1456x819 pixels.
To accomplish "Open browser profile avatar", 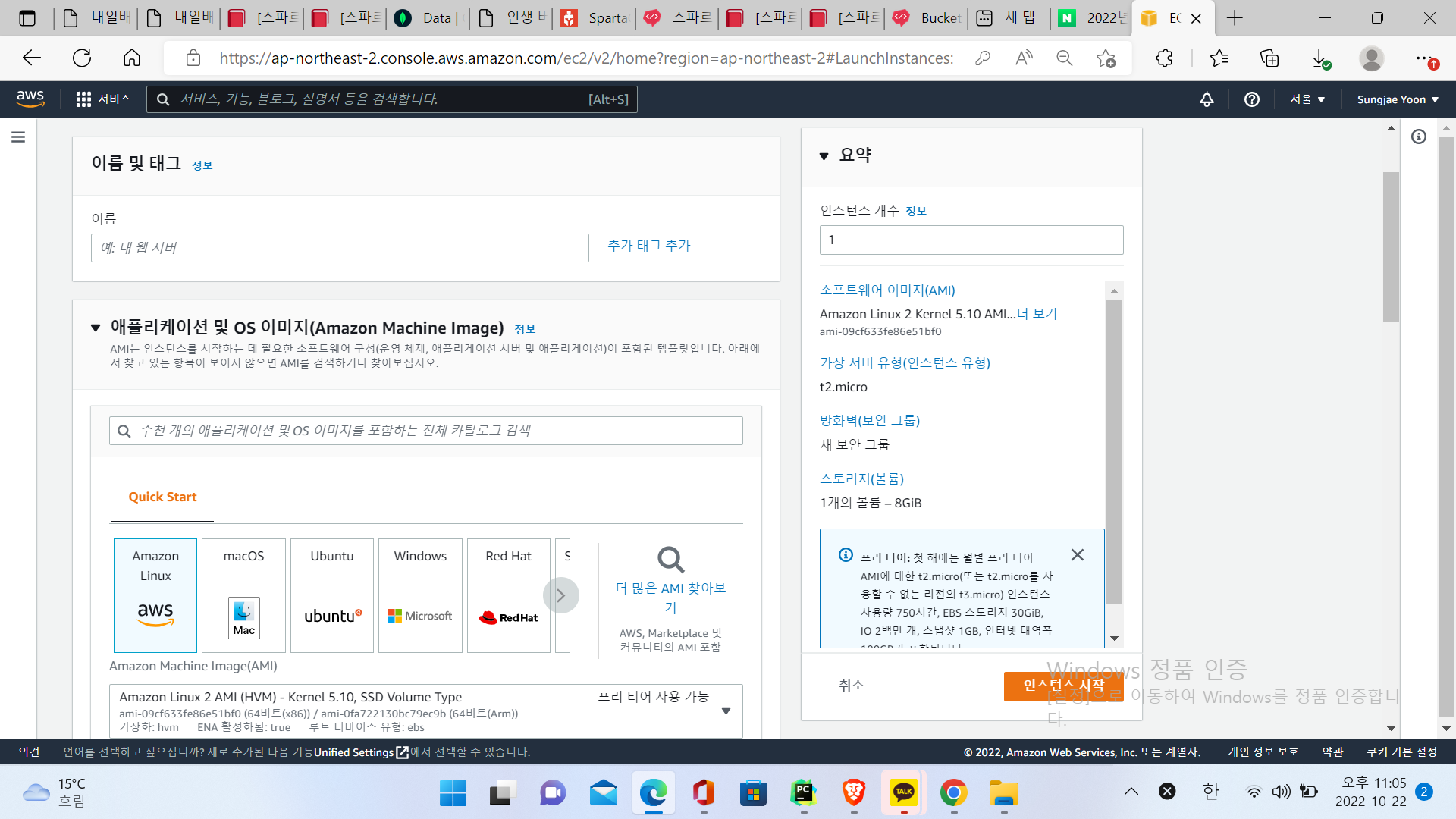I will click(x=1371, y=58).
